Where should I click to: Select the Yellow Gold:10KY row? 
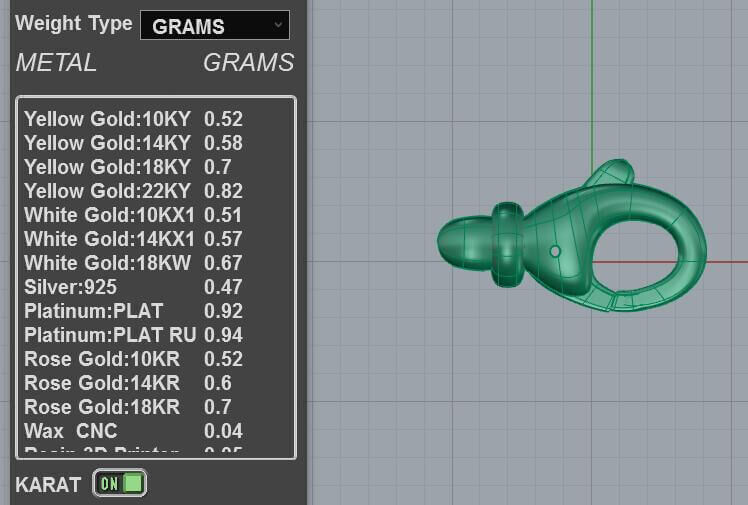tap(134, 119)
